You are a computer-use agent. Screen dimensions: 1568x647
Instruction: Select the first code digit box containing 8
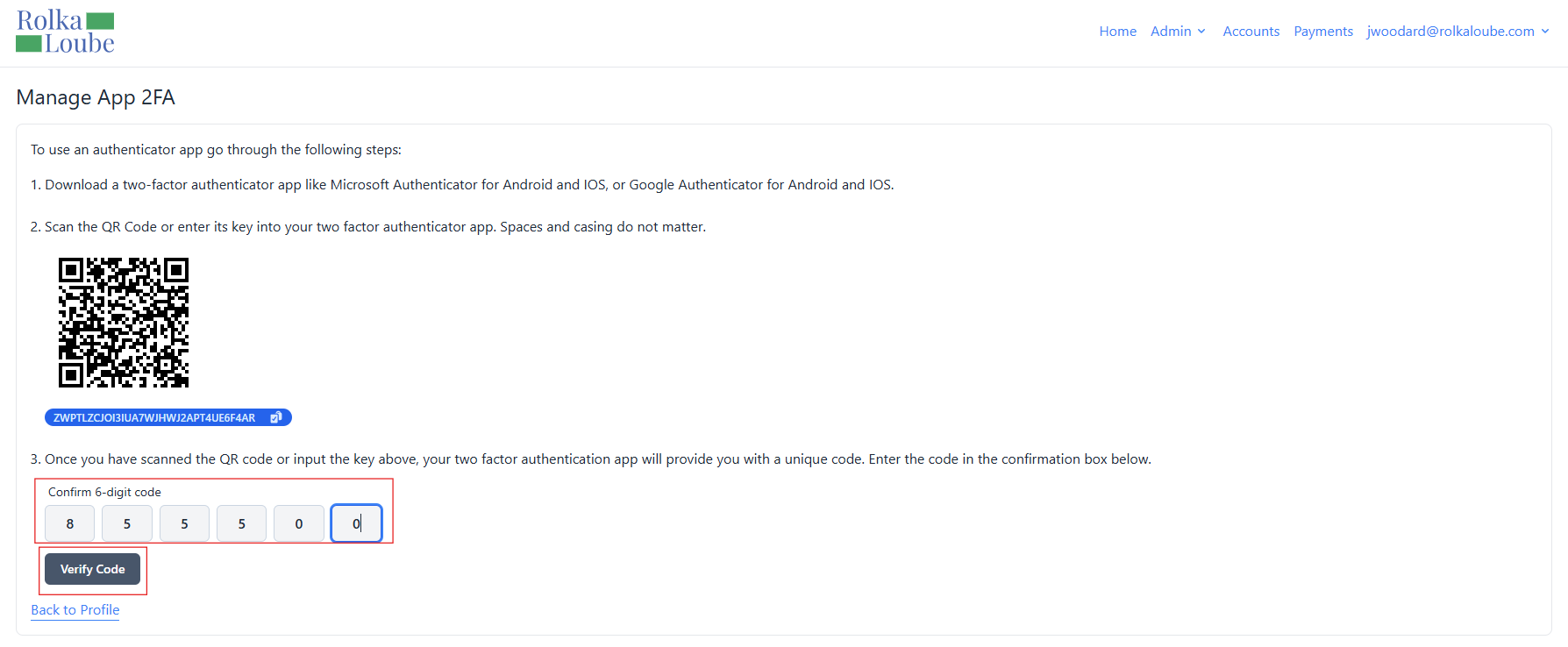point(69,523)
